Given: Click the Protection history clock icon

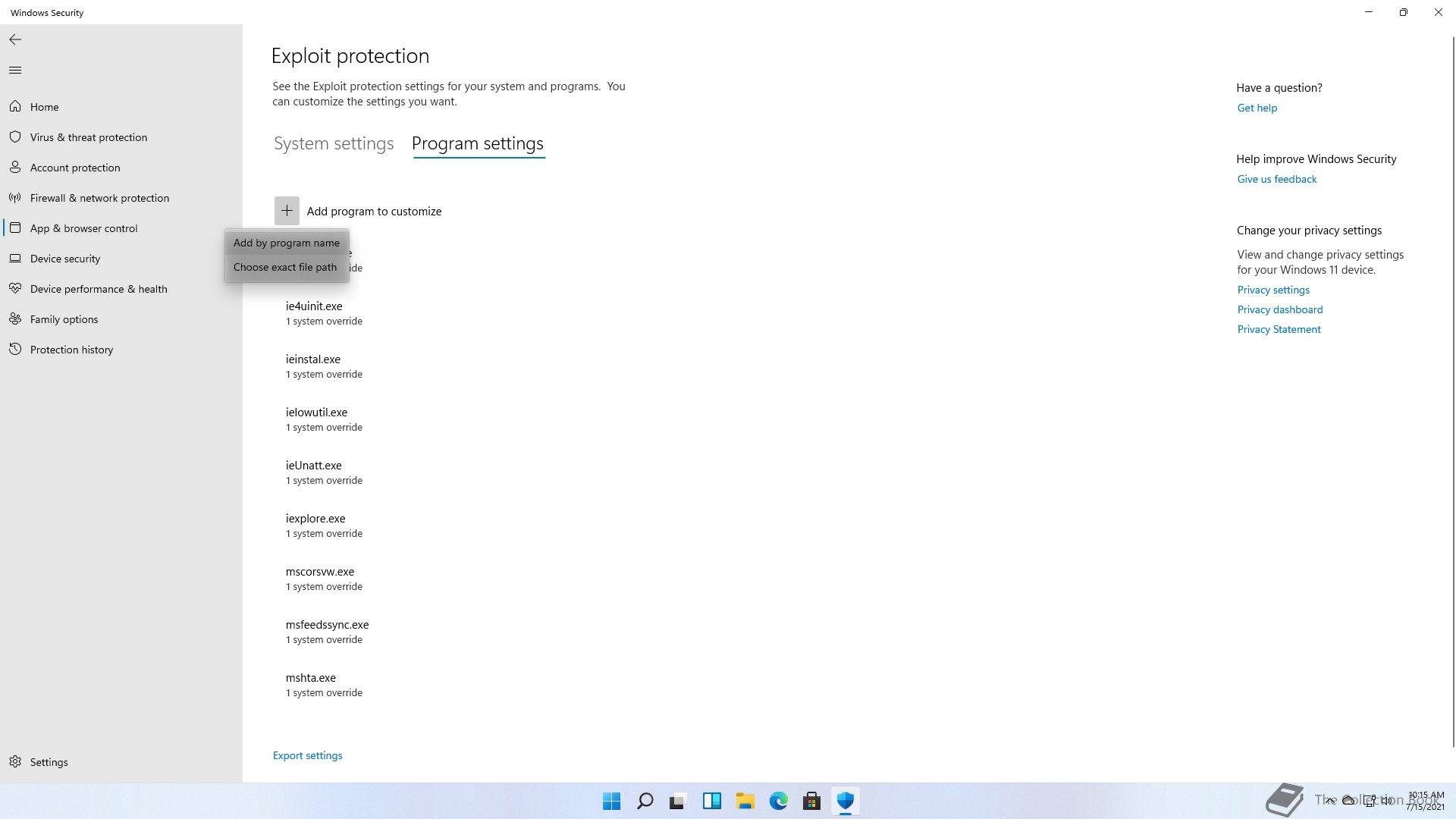Looking at the screenshot, I should click(15, 350).
